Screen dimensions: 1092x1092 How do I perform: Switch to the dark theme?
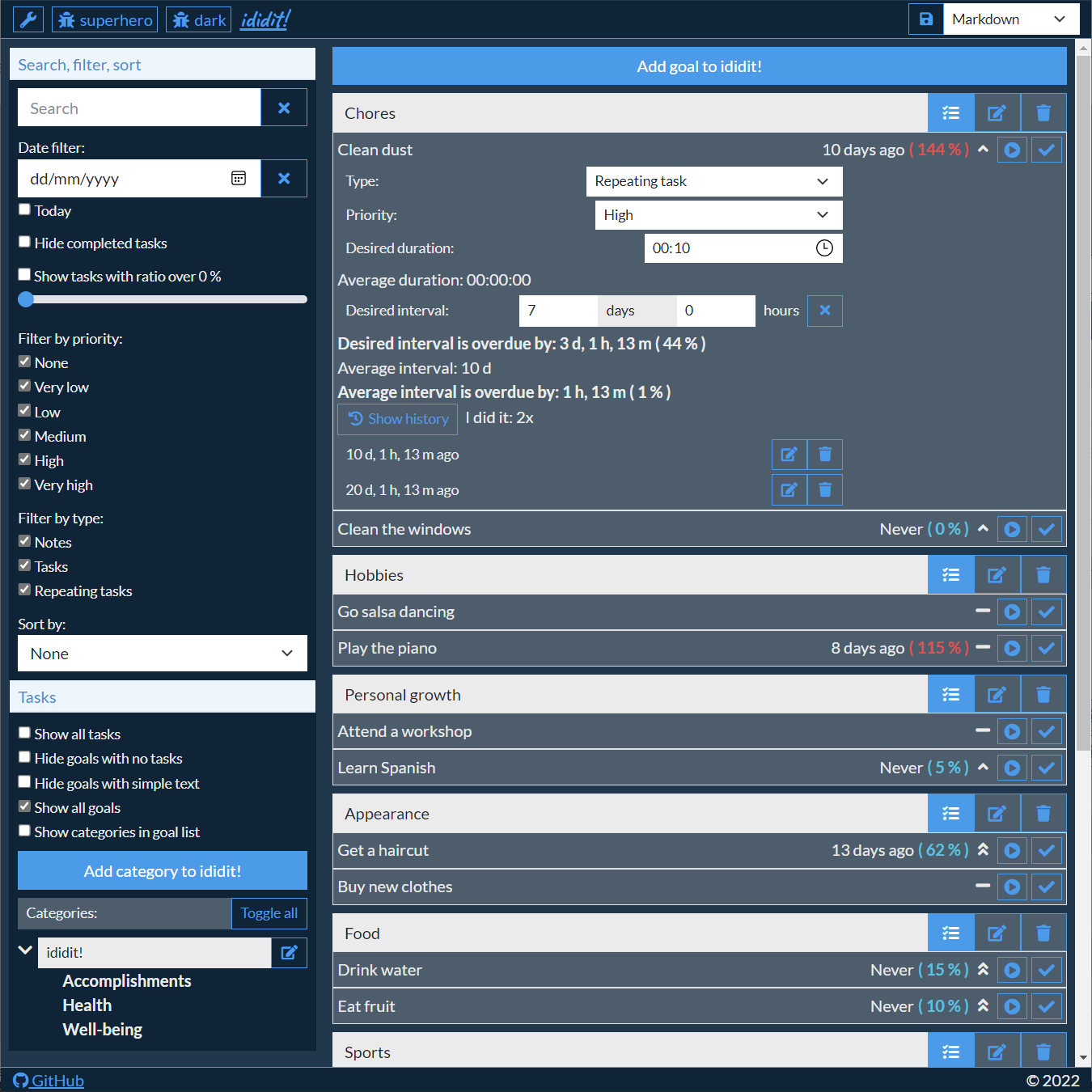199,19
